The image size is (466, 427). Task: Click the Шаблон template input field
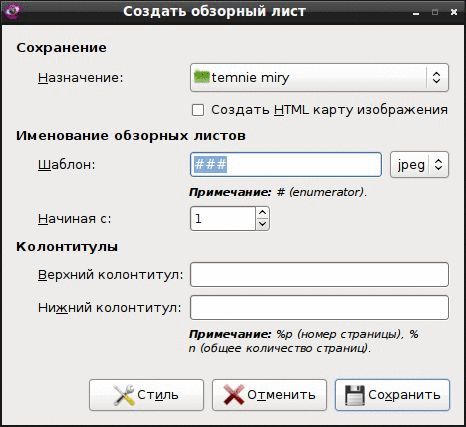(x=286, y=165)
